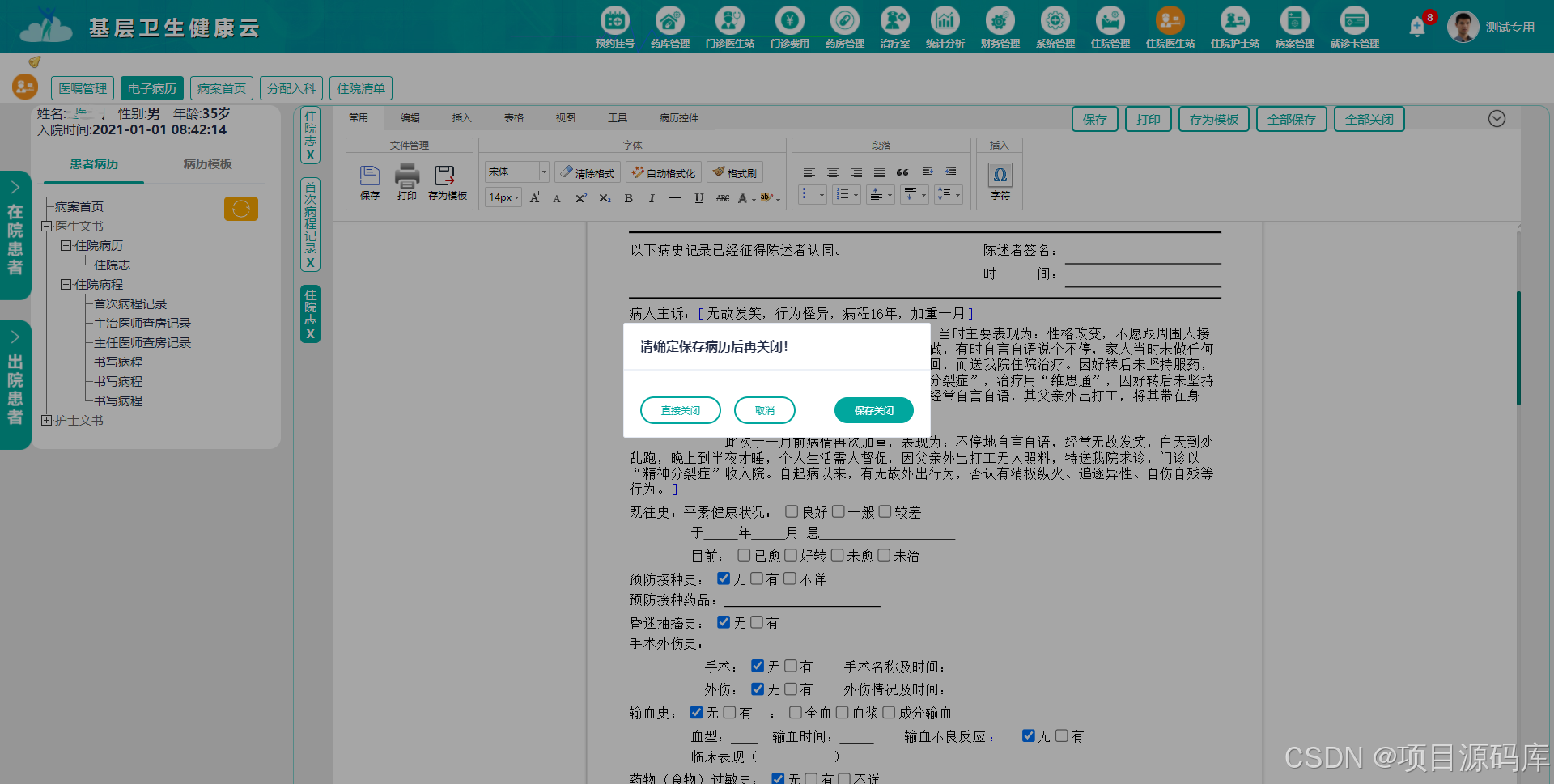Click the orange refresh icon in tree
1554x784 pixels.
coord(240,209)
